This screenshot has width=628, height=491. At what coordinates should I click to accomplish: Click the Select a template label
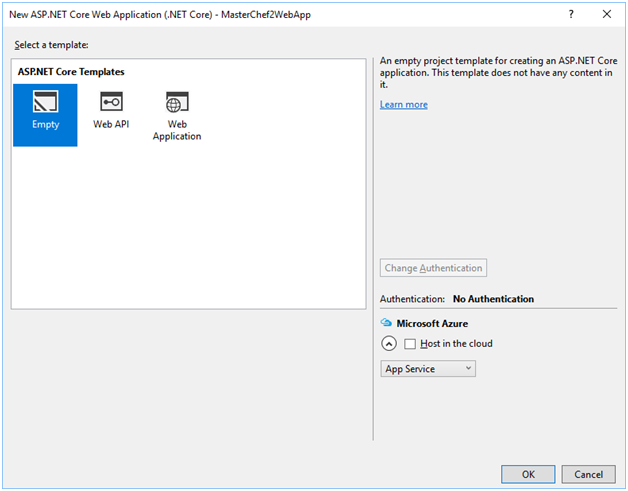tap(51, 45)
